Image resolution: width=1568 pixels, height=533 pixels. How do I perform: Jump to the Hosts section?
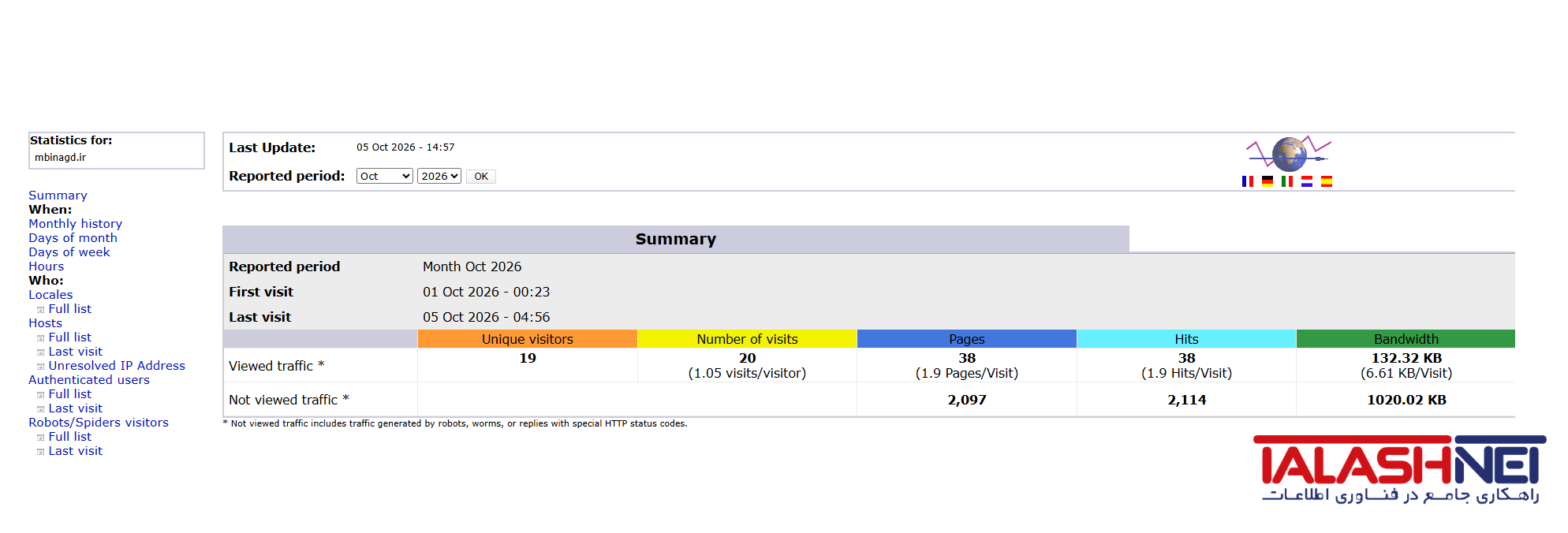[x=45, y=323]
